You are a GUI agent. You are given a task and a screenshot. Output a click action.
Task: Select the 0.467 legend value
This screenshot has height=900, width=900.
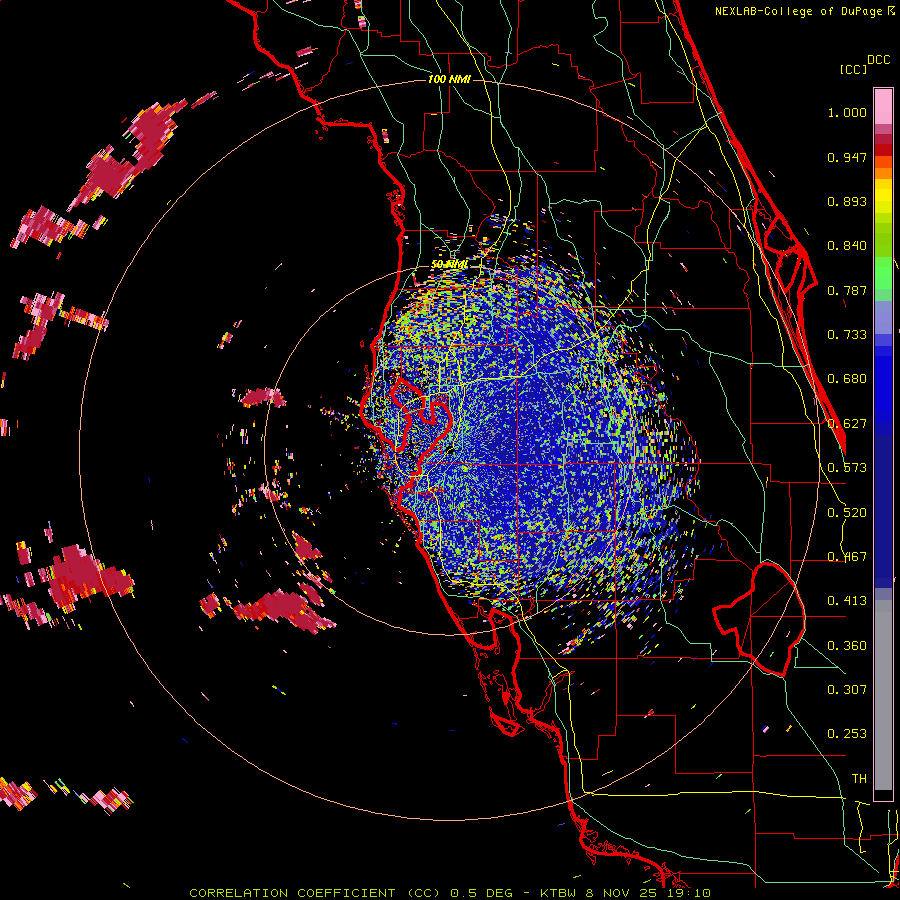(x=847, y=557)
